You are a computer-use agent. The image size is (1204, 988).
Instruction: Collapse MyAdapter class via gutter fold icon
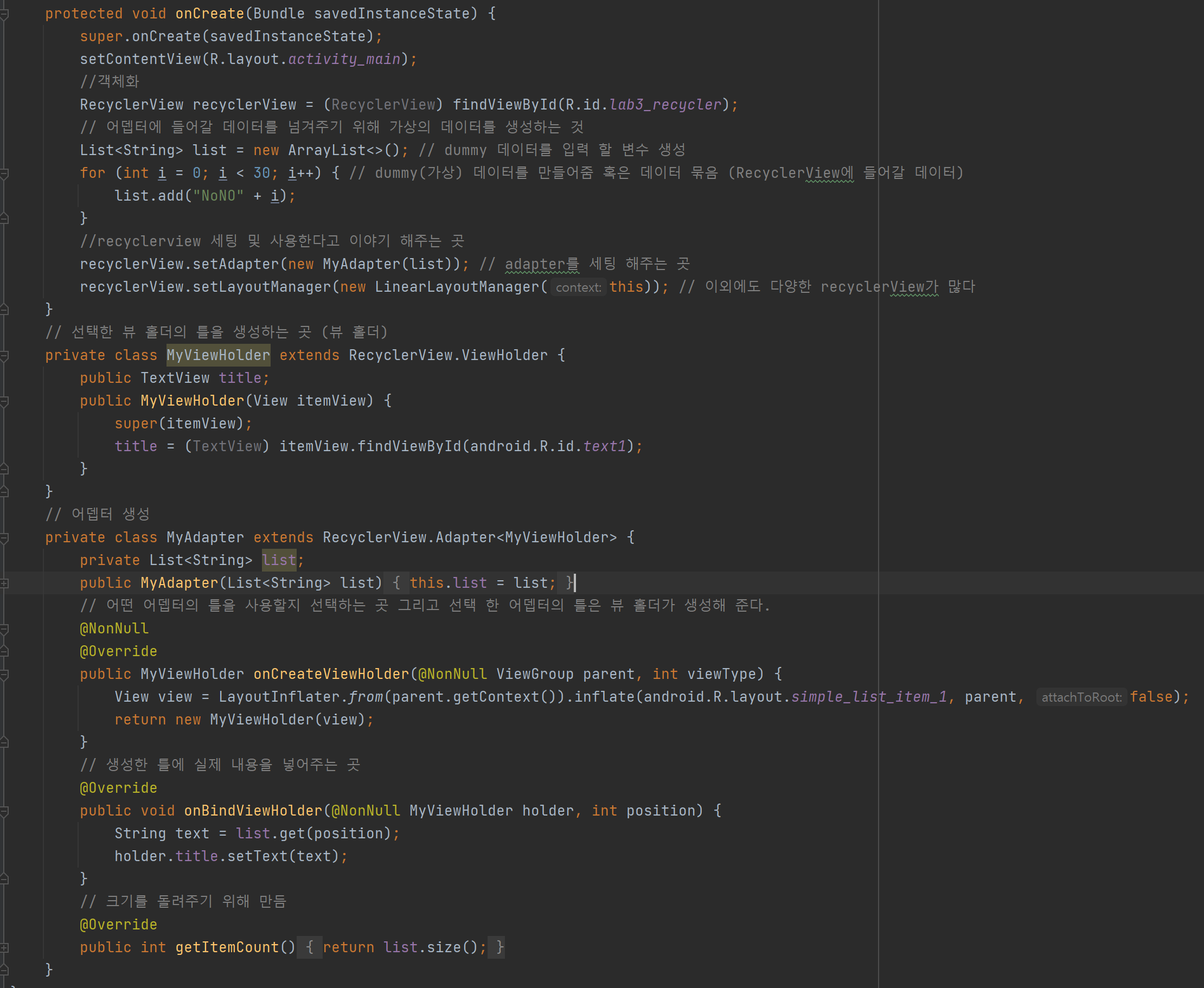(4, 537)
